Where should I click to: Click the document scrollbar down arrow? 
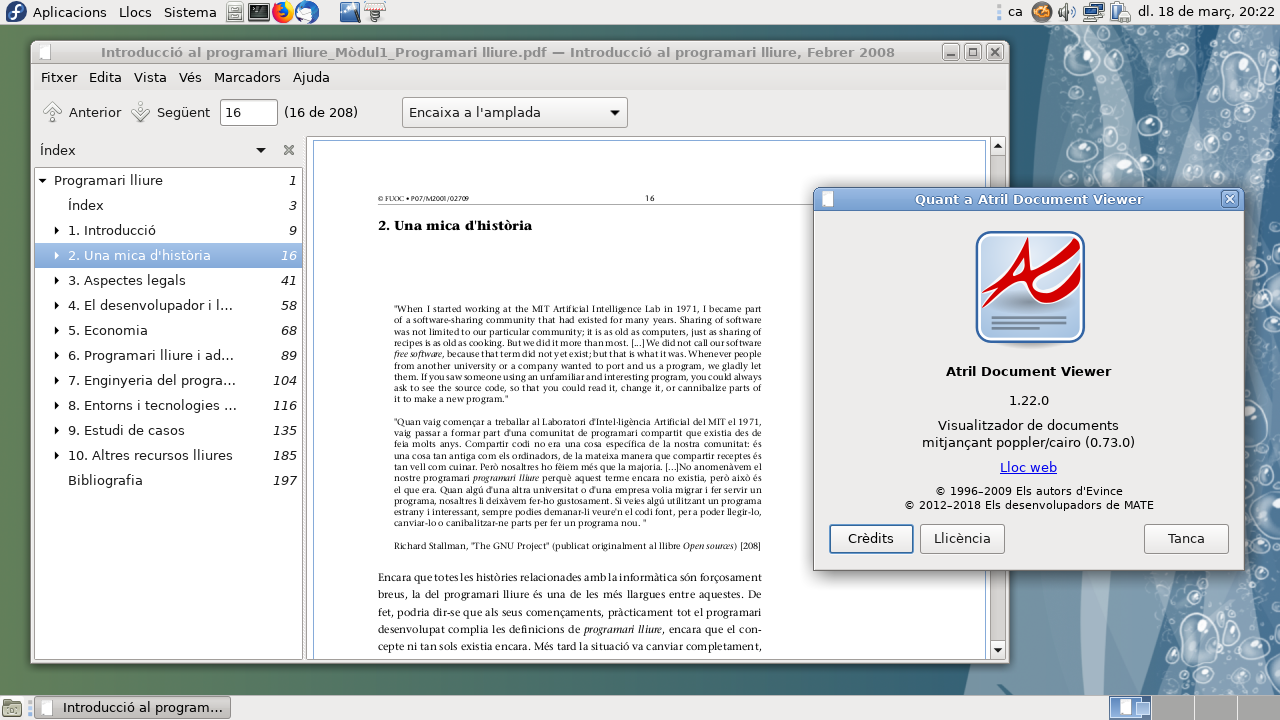(997, 650)
